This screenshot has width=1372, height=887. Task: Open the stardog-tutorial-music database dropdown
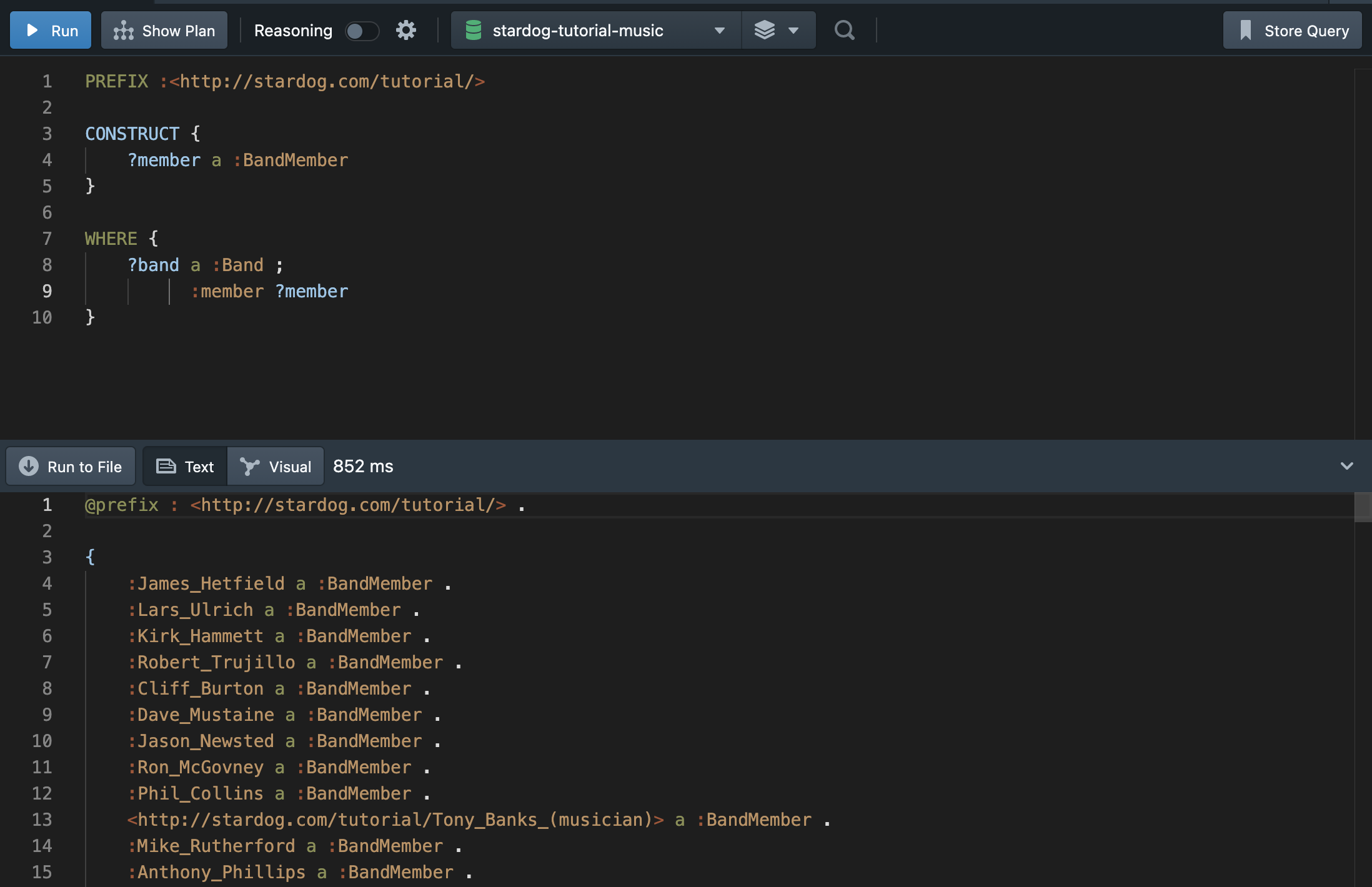596,30
